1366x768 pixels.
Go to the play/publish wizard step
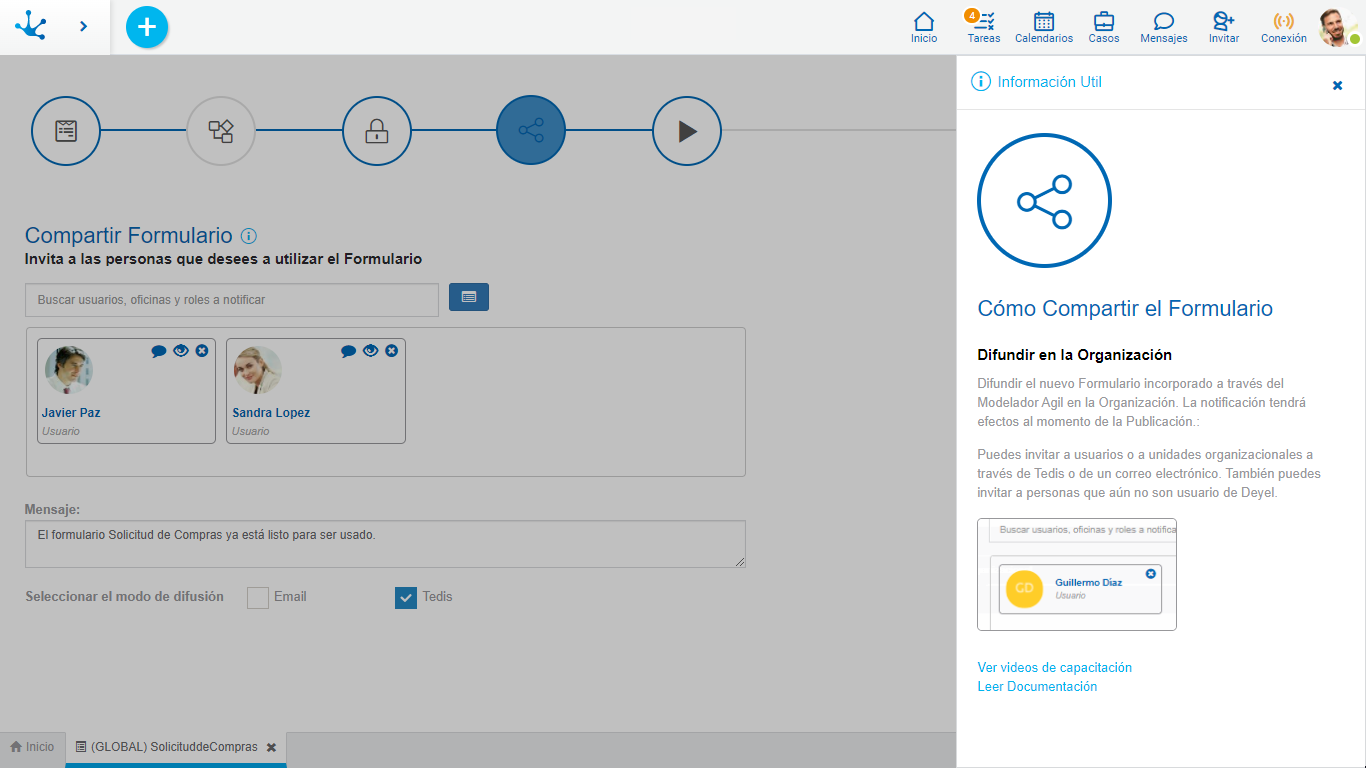point(686,131)
